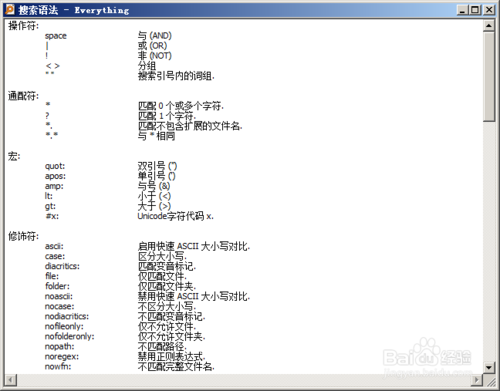This screenshot has height=391, width=500.
Task: Click the 'nopath:' modifier text
Action: [59, 346]
